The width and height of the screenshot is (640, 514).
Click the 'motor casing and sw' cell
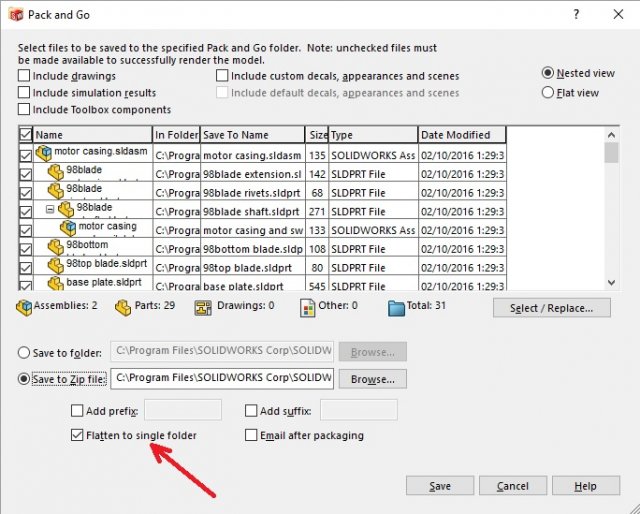pos(252,230)
